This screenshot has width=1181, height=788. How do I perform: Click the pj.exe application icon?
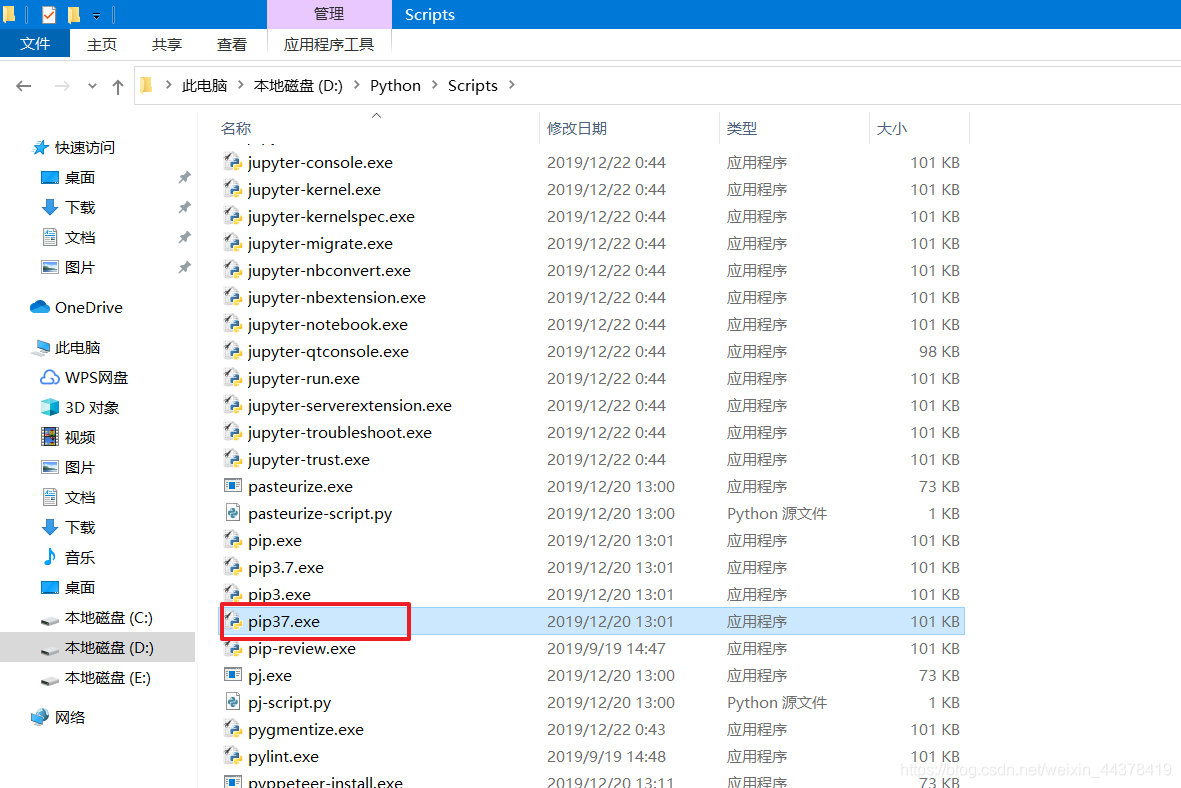[x=233, y=675]
